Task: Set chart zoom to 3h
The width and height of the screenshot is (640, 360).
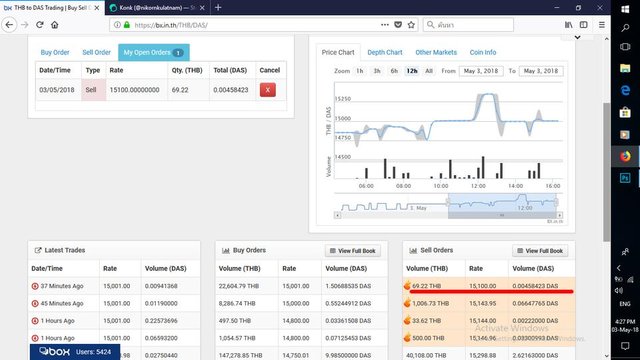Action: click(x=377, y=71)
